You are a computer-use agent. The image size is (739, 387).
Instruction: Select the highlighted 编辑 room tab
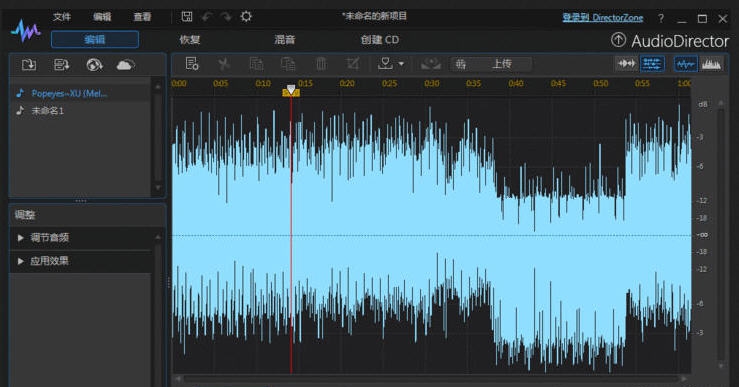click(95, 40)
